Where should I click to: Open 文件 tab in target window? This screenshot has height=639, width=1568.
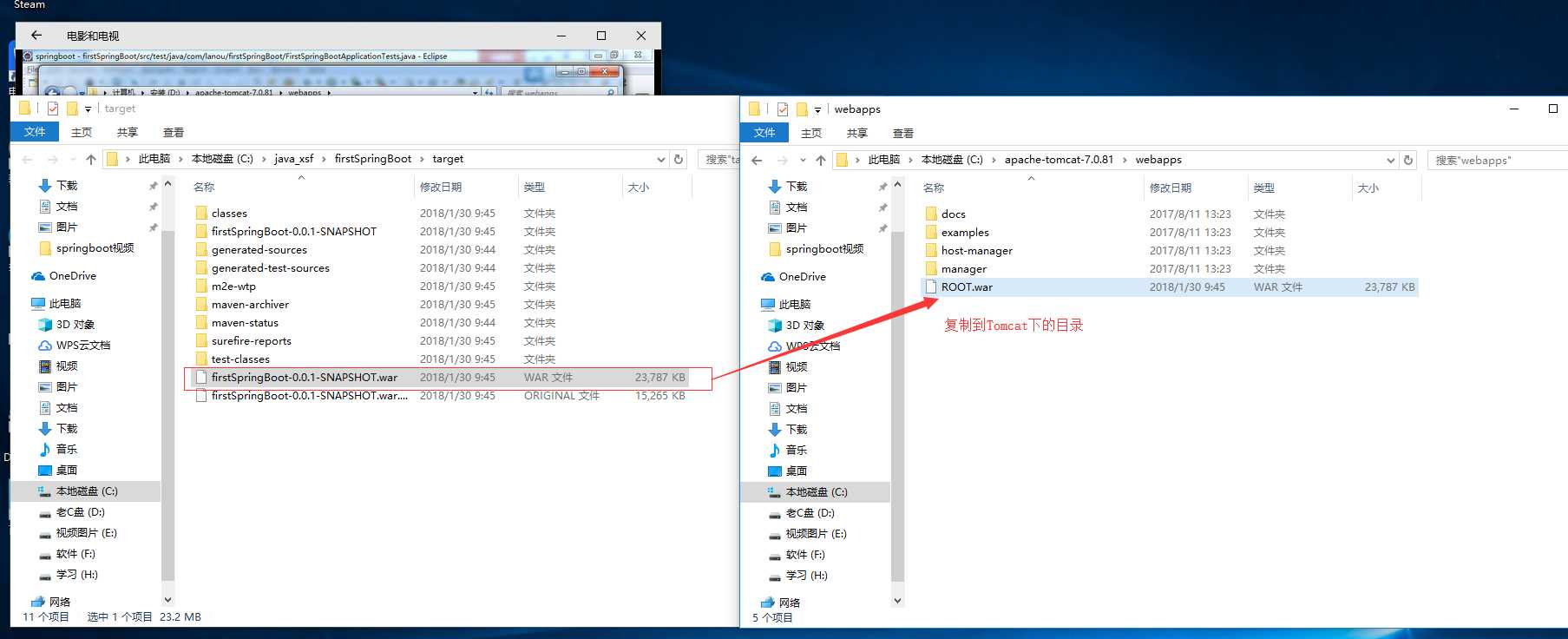(35, 132)
